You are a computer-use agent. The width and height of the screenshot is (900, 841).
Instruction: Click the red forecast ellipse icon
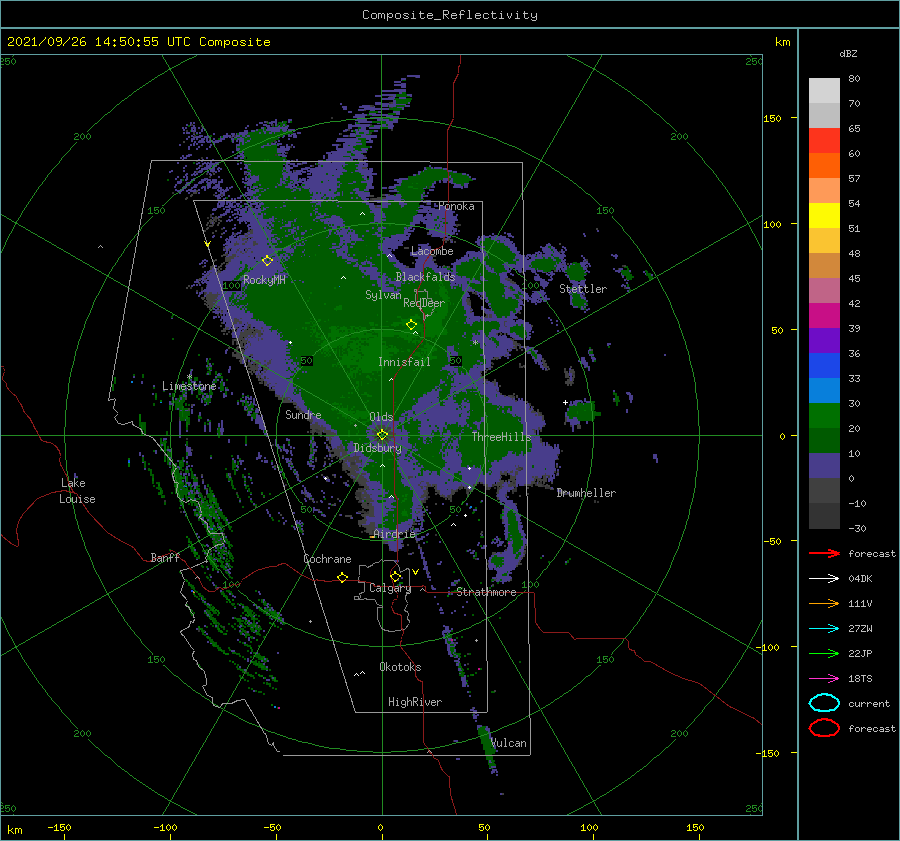click(x=824, y=728)
